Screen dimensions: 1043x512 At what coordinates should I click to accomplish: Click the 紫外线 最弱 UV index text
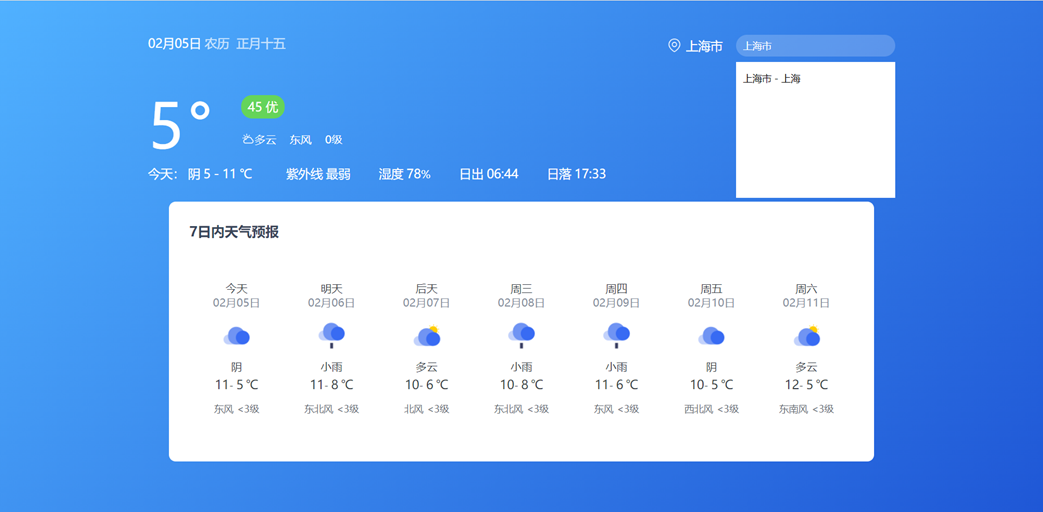click(x=318, y=174)
